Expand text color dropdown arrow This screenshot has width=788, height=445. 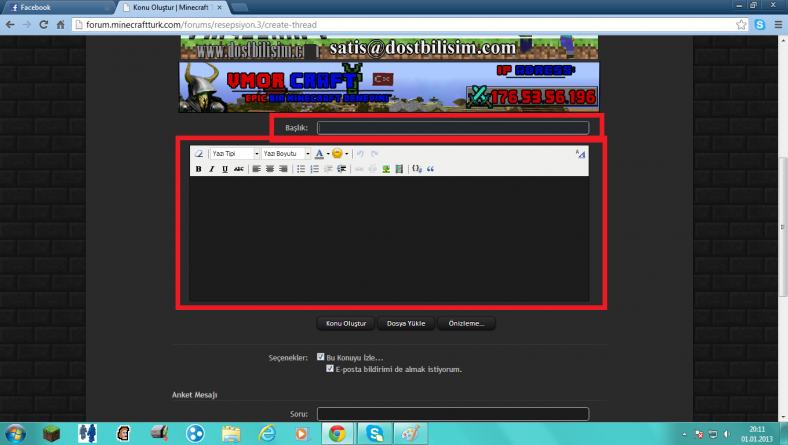coord(328,154)
